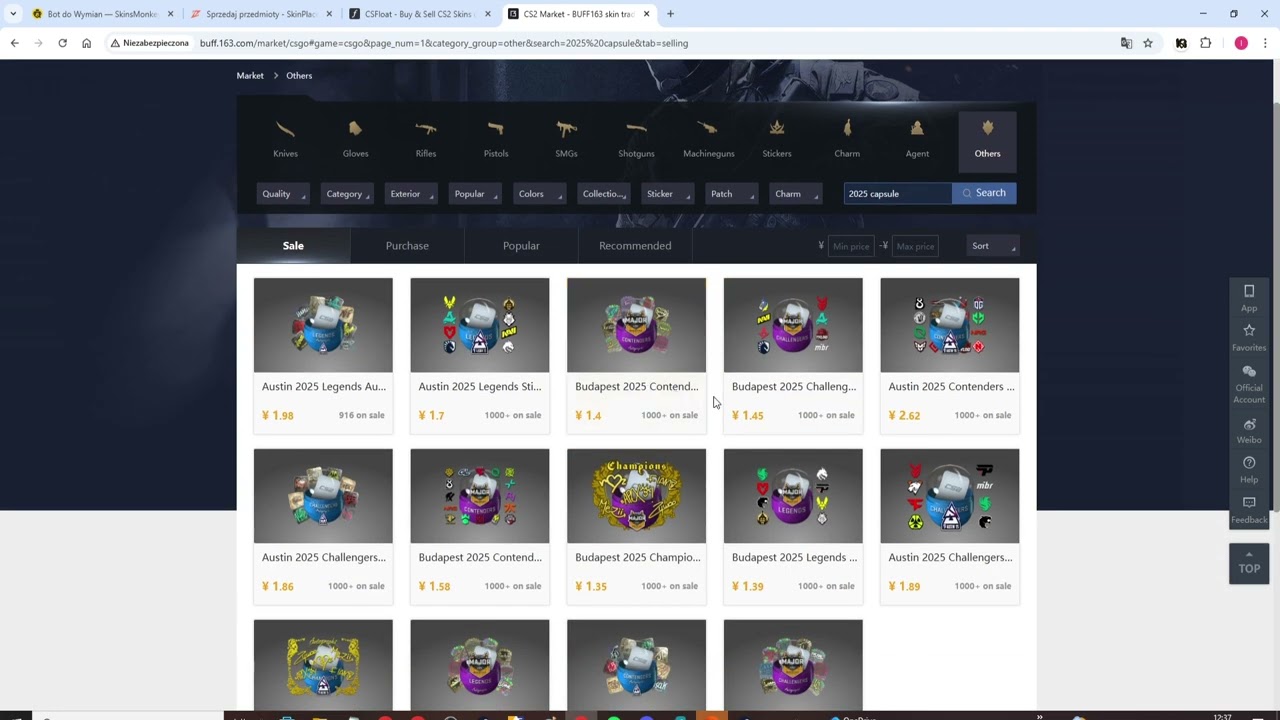Open the ¥ 1.39 Budapest Legends thumbnail
This screenshot has width=1280, height=720.
point(793,496)
